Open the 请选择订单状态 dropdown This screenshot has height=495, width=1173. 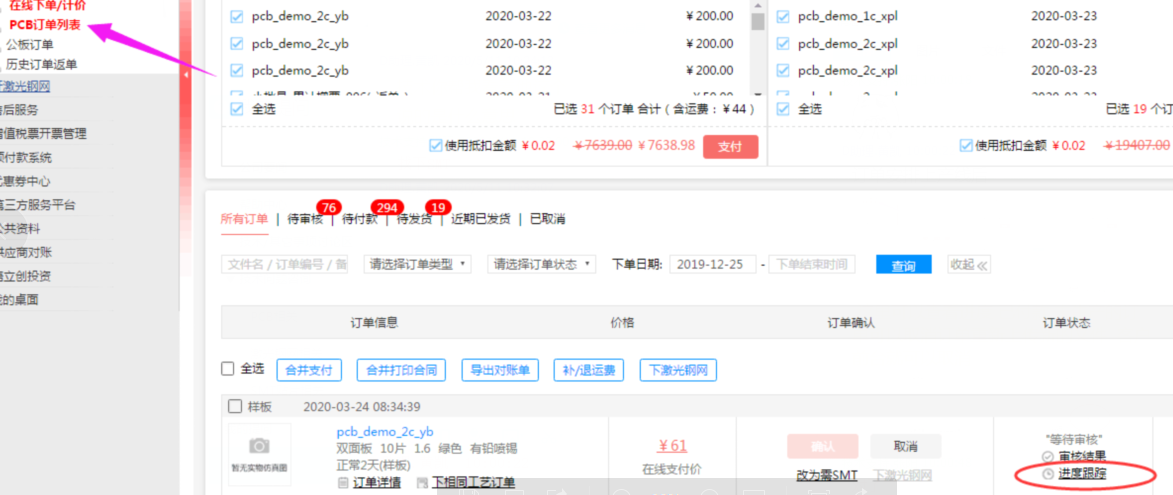click(541, 265)
